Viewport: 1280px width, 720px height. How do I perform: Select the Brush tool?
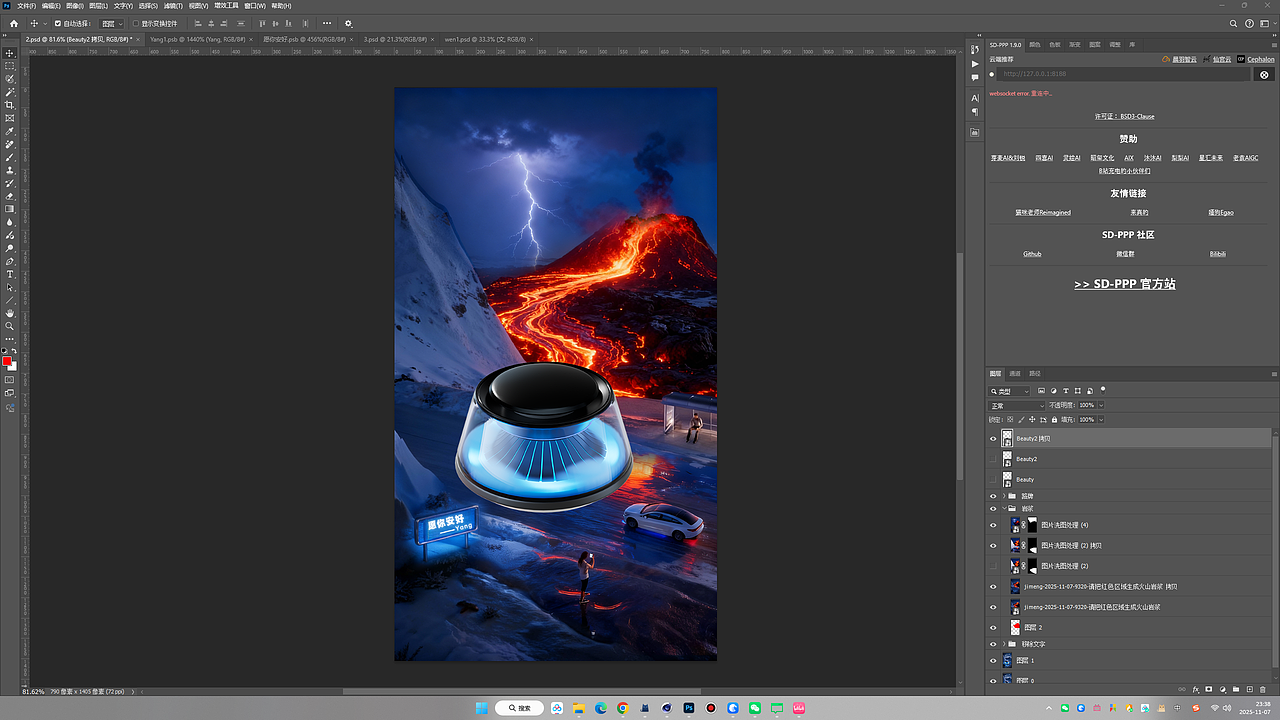pos(10,157)
